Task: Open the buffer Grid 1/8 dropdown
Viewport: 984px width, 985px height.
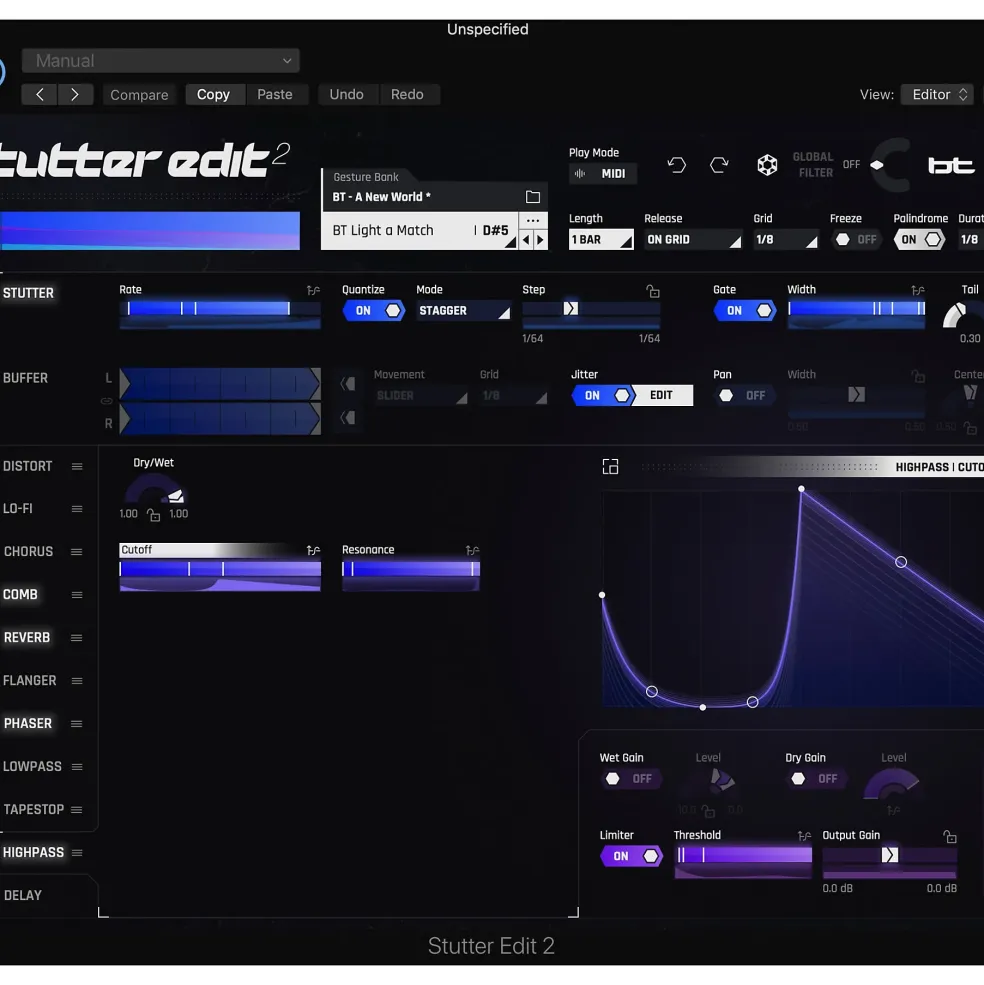Action: (513, 396)
